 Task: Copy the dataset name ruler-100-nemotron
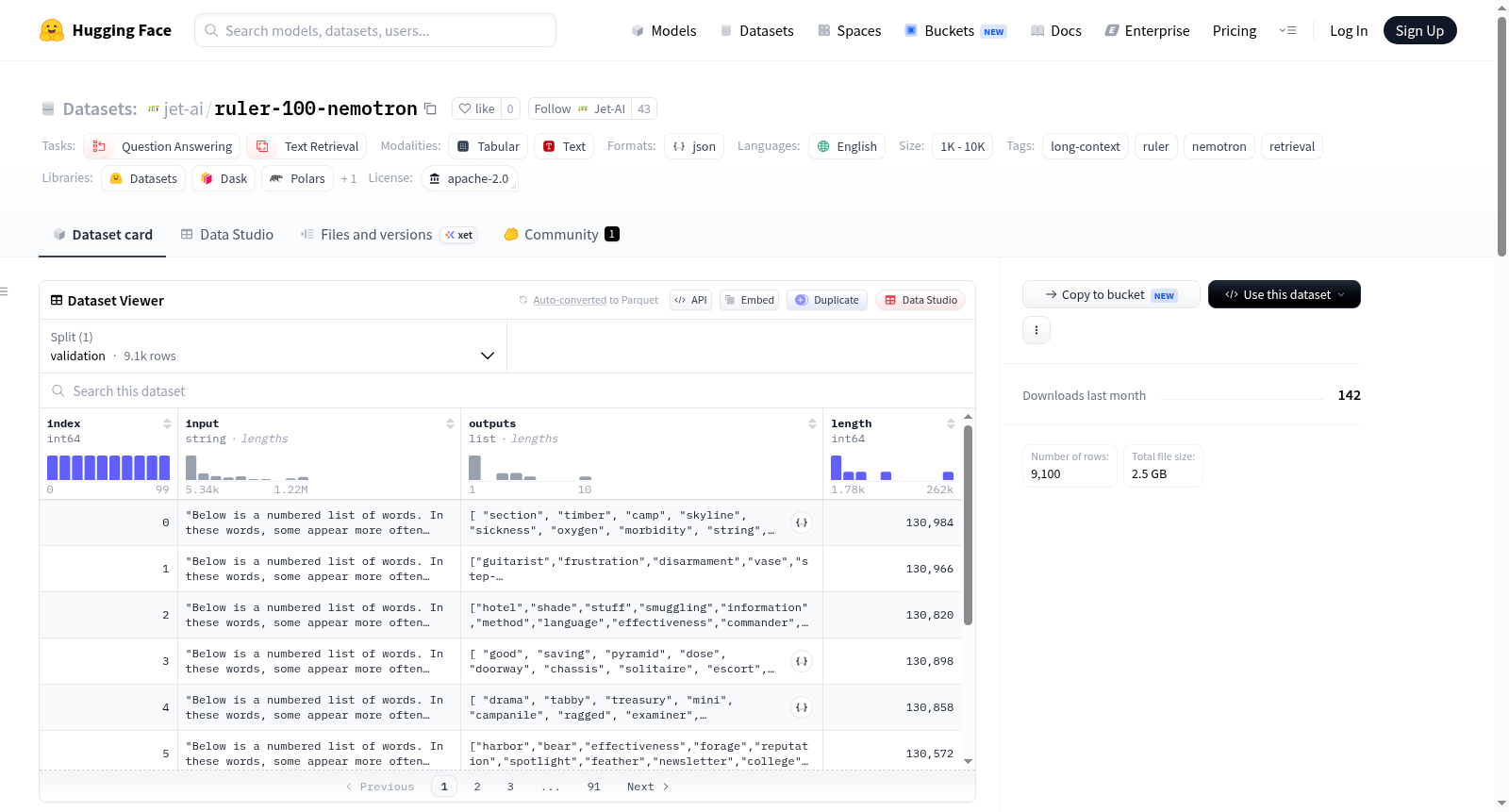click(x=430, y=108)
